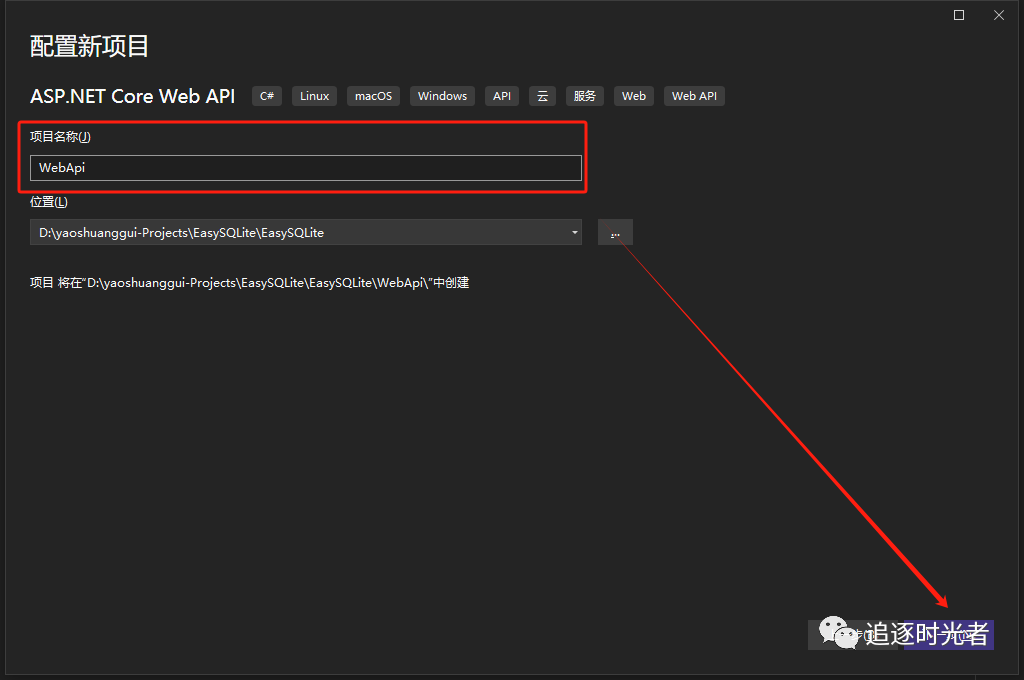Click the C# tag
The width and height of the screenshot is (1024, 680).
(267, 96)
